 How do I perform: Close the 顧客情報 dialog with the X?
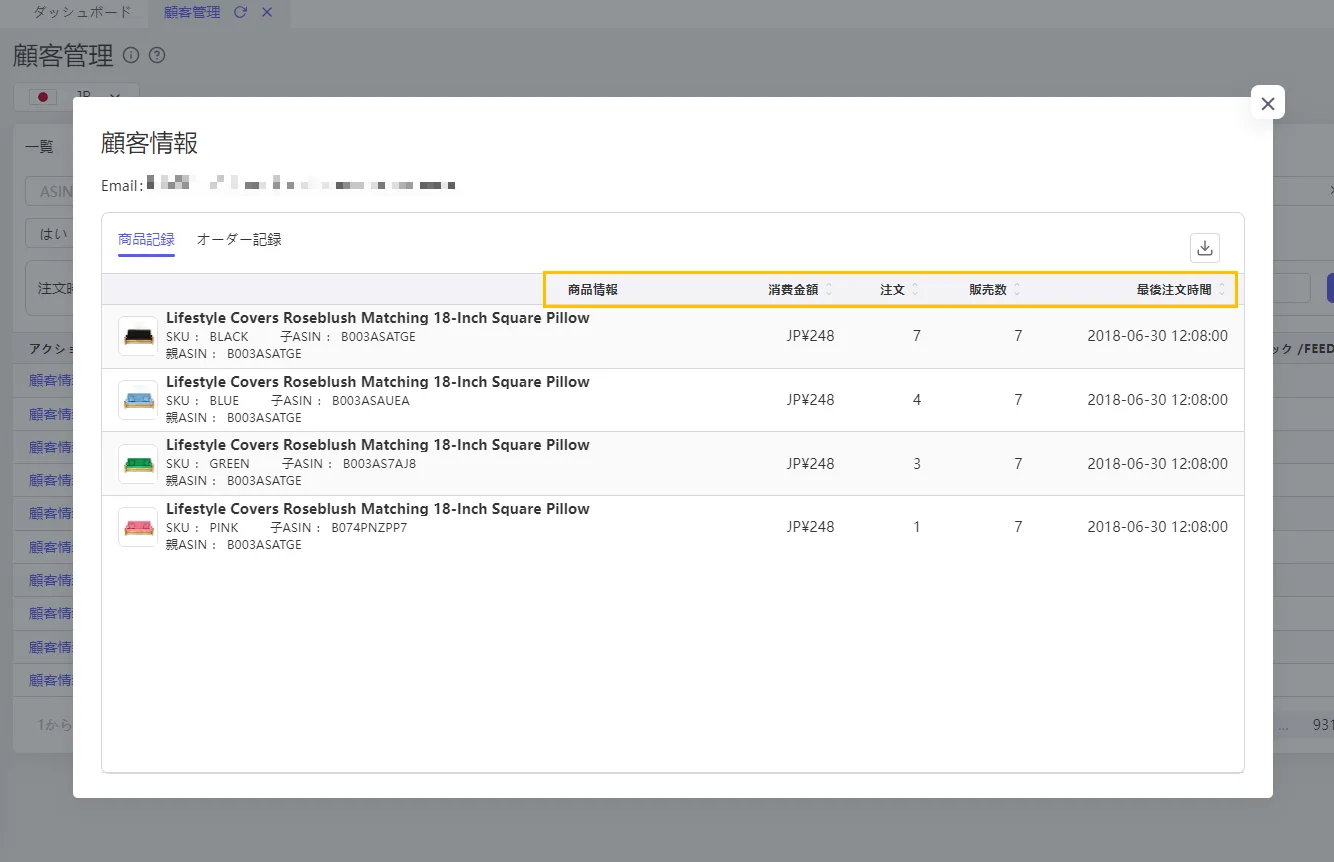[x=1267, y=103]
